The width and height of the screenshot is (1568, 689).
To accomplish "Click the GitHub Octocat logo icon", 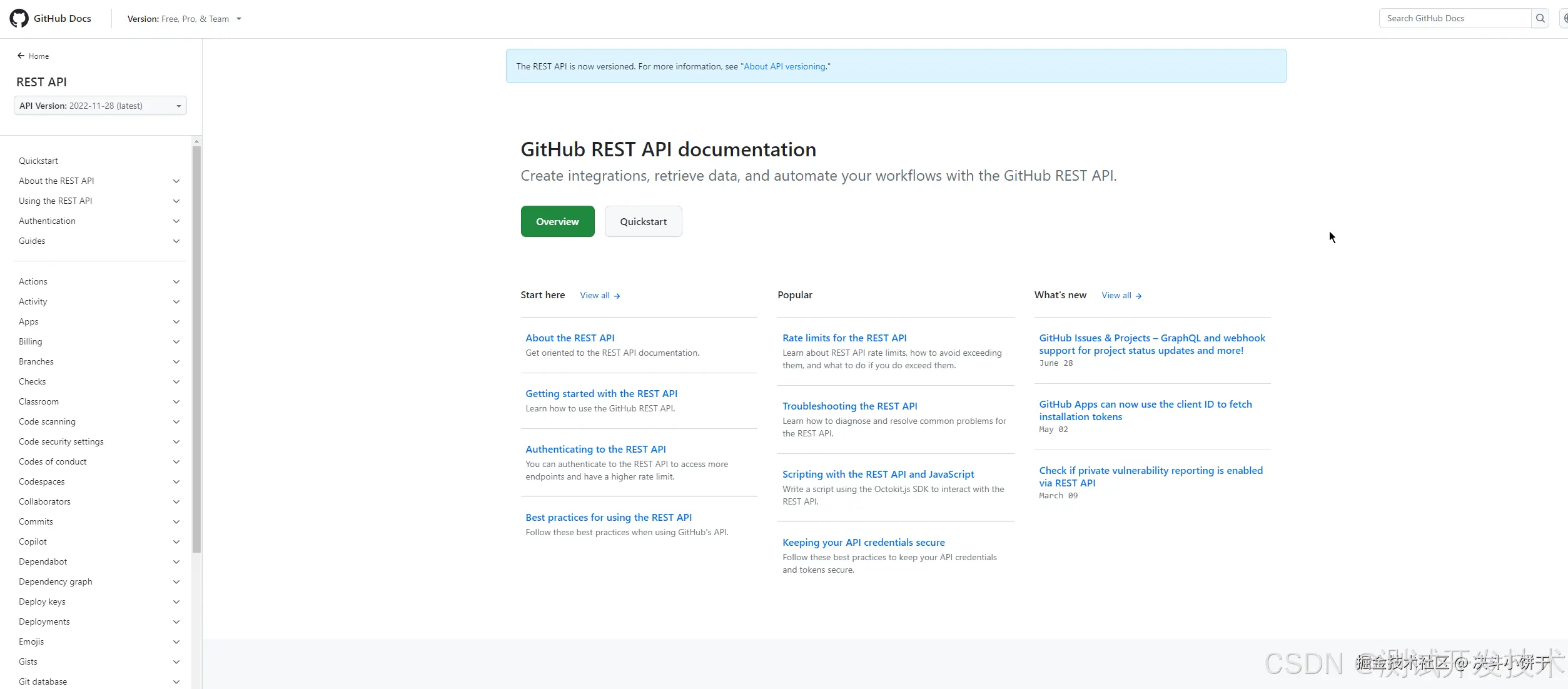I will coord(19,19).
